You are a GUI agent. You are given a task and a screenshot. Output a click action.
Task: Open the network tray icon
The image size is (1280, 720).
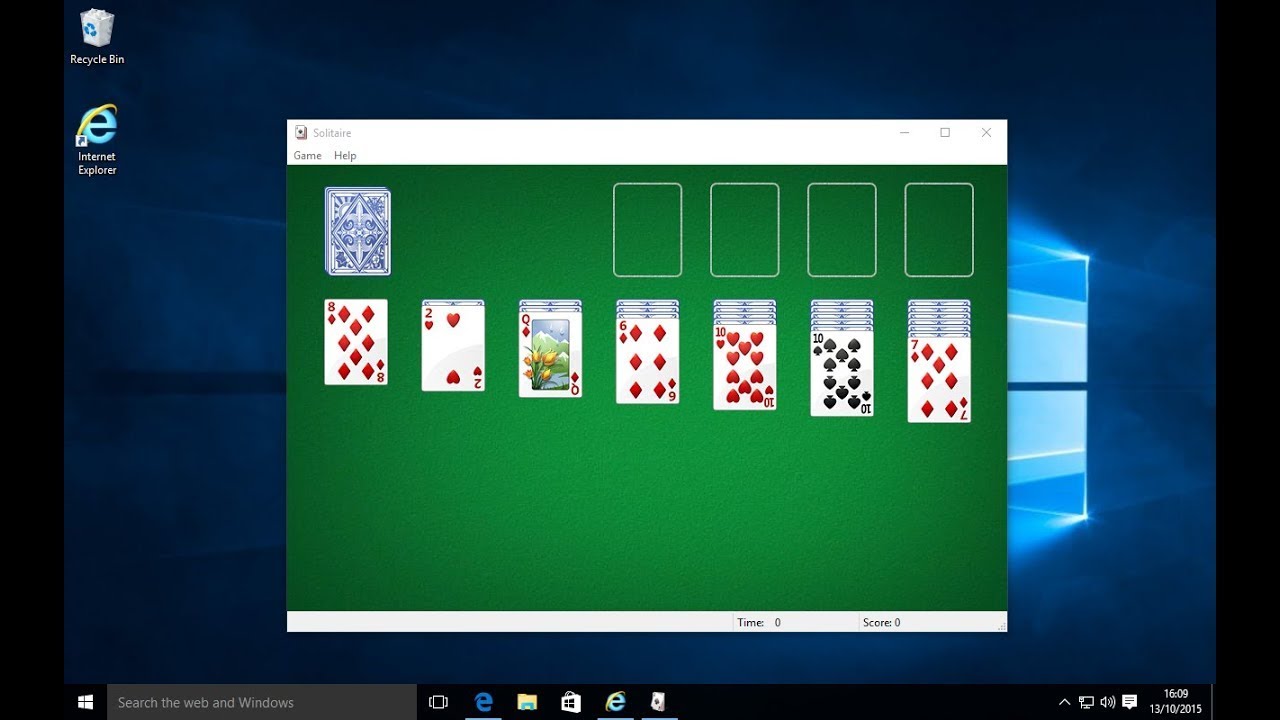1086,702
